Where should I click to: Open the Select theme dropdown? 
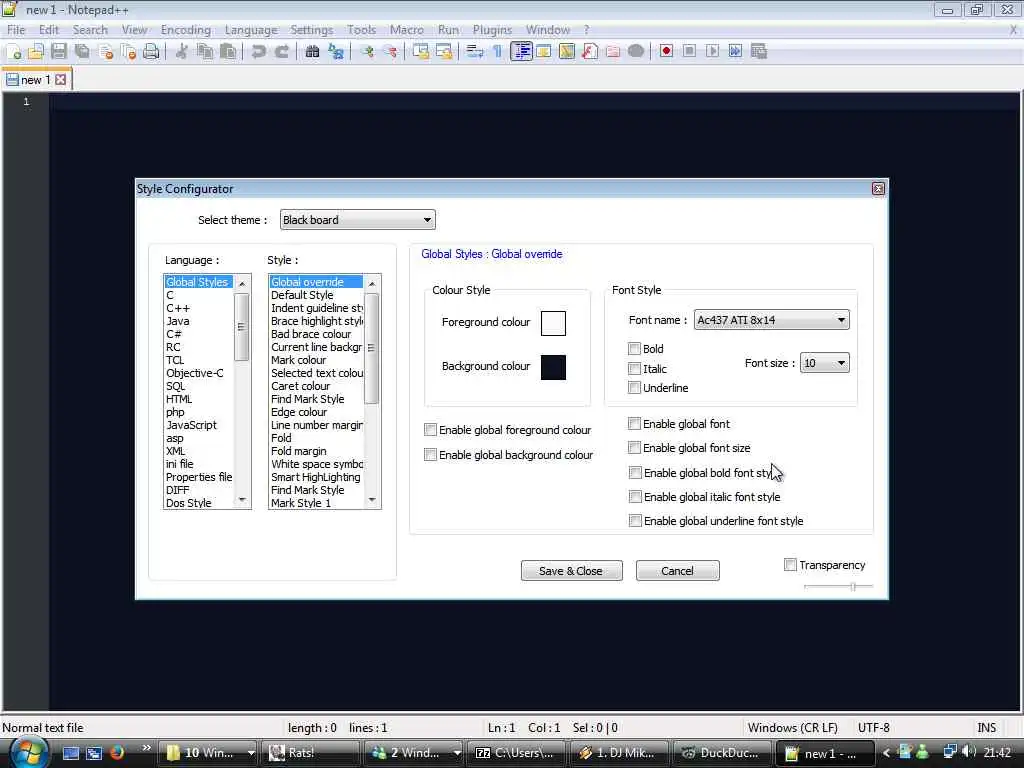tap(358, 220)
